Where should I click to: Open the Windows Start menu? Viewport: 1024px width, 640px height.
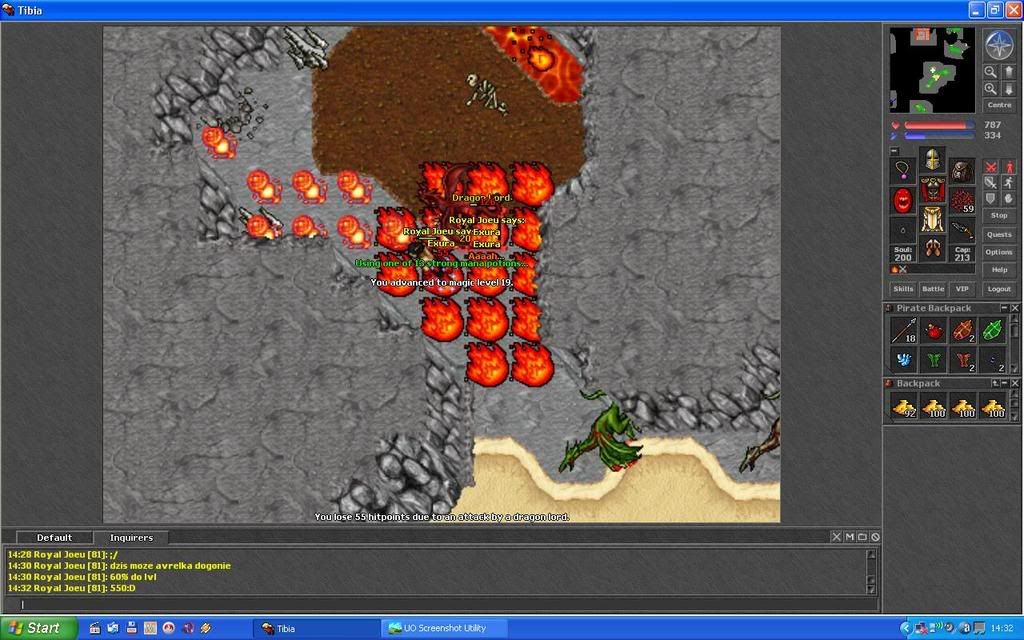point(39,628)
